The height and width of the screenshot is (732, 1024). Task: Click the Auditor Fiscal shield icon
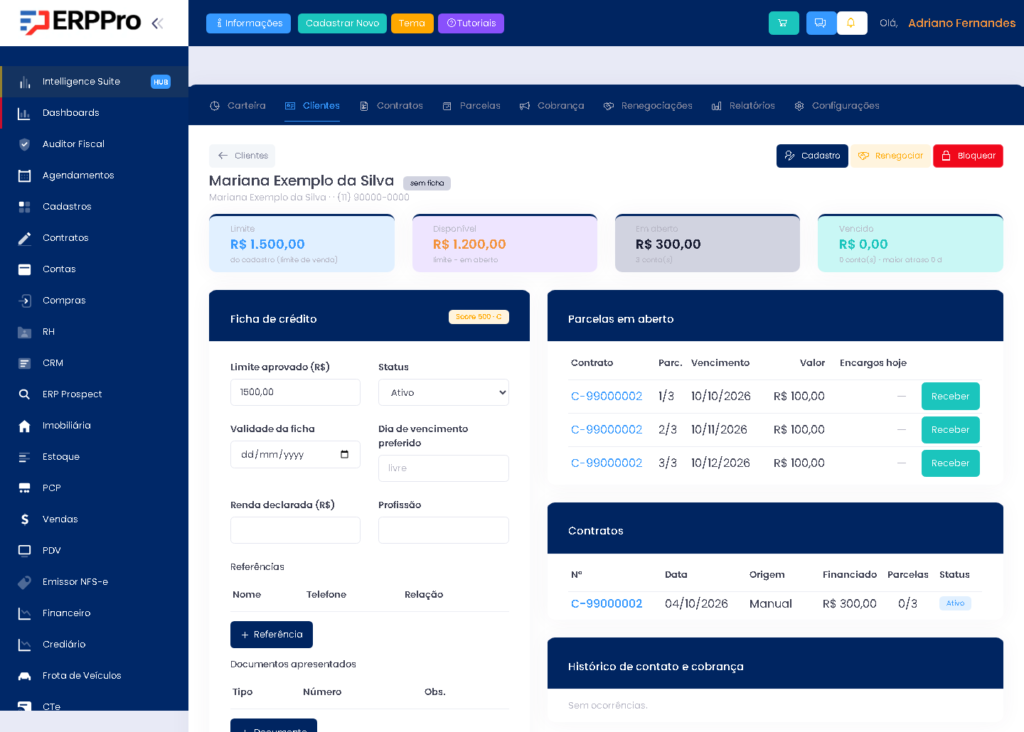coord(24,144)
